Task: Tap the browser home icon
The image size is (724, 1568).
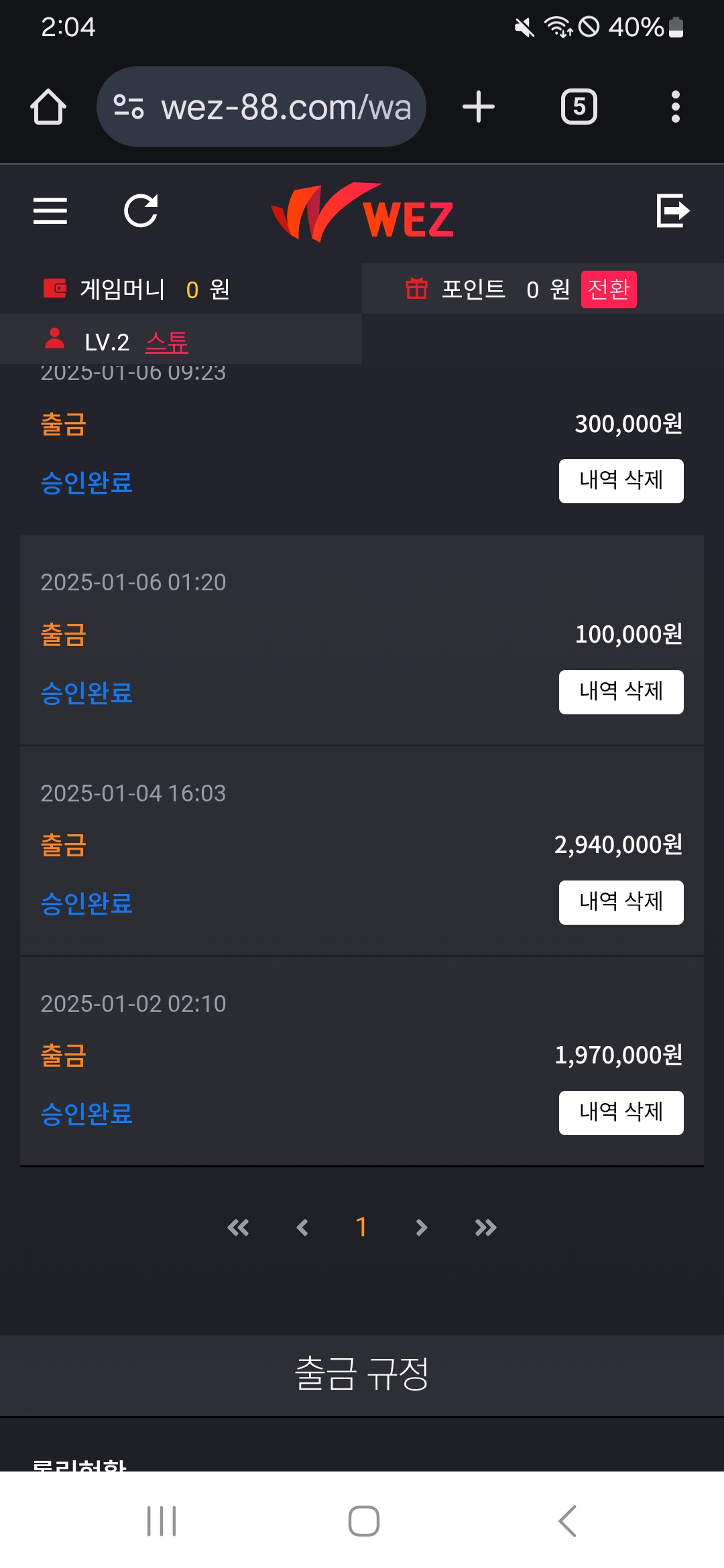Action: tap(48, 107)
